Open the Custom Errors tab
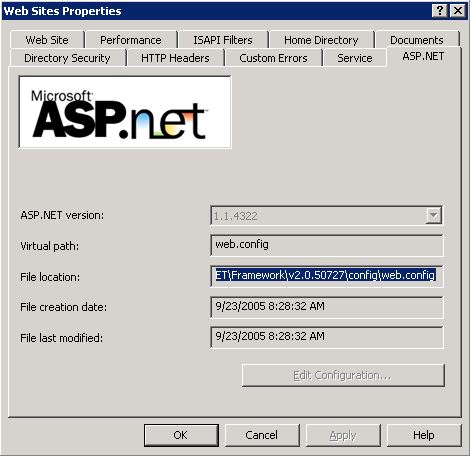The image size is (470, 456). (273, 58)
